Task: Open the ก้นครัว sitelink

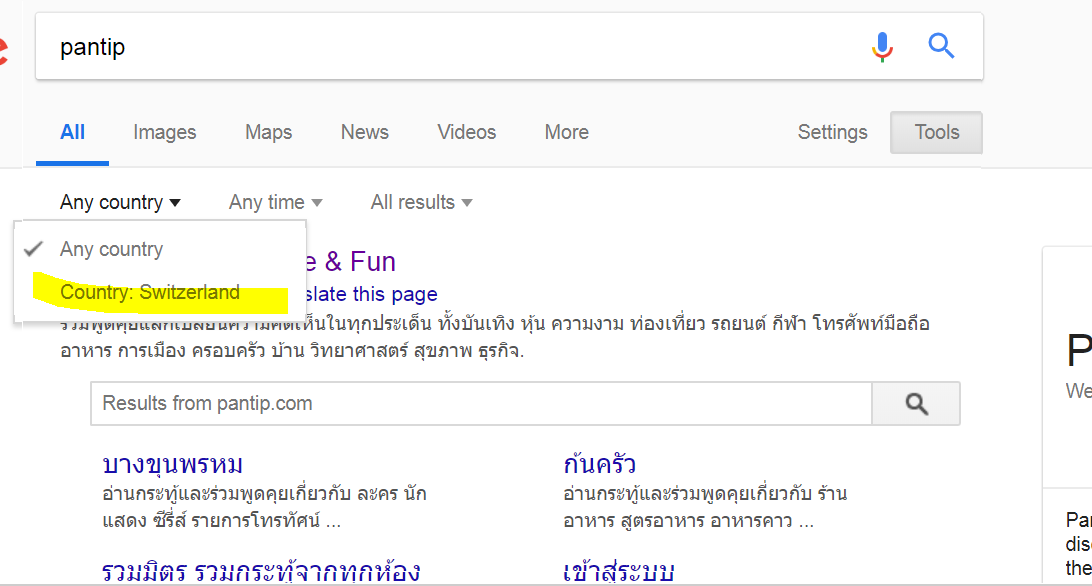Action: 600,465
